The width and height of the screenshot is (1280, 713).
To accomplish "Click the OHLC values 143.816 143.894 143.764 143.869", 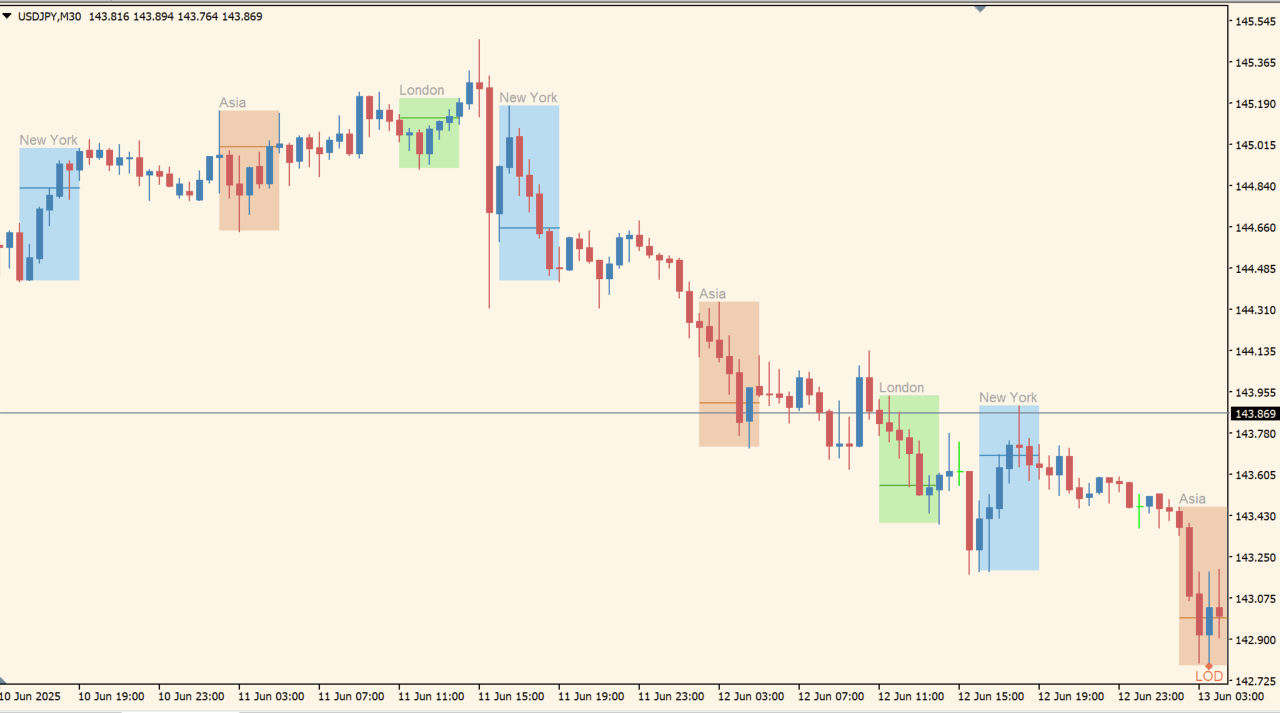I will pyautogui.click(x=175, y=16).
